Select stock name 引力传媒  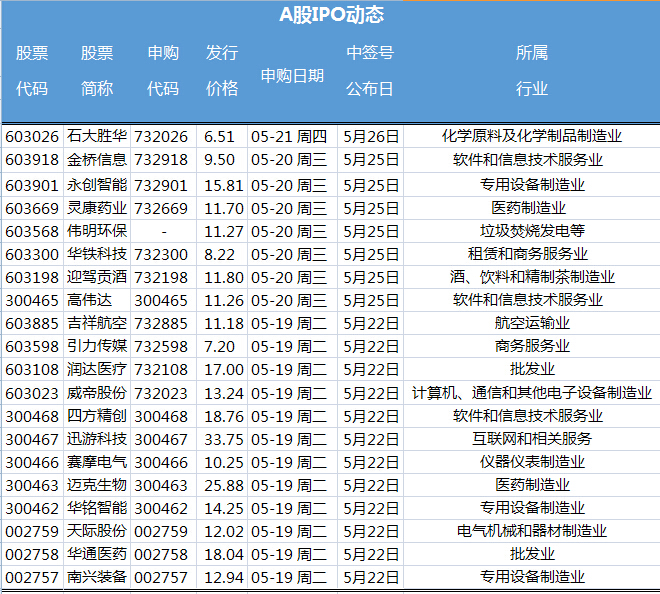[97, 346]
